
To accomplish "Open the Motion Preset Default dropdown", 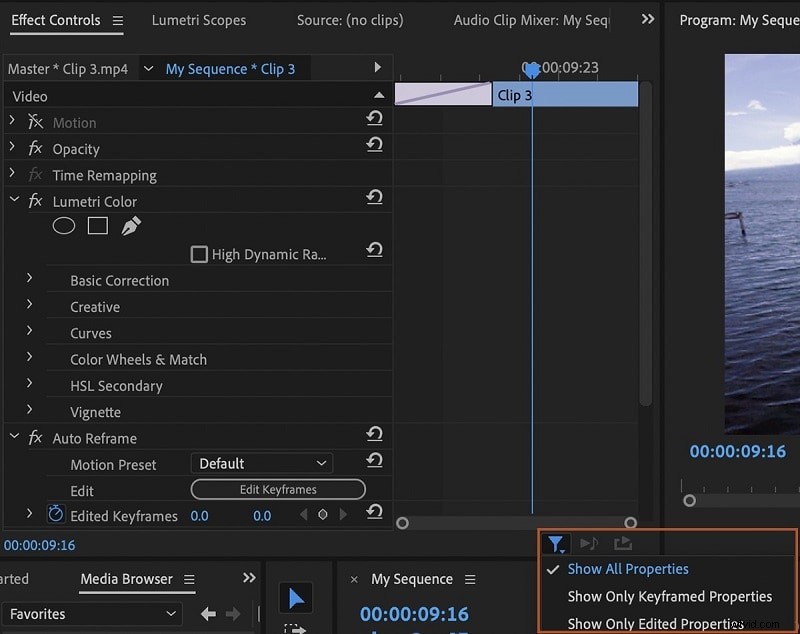I will [261, 463].
